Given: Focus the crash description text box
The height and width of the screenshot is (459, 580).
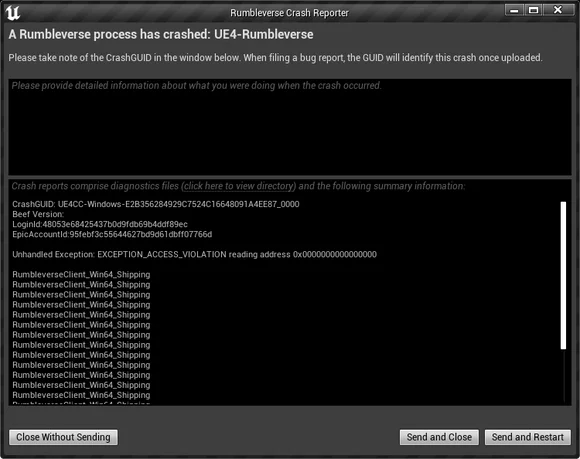Looking at the screenshot, I should [x=290, y=127].
